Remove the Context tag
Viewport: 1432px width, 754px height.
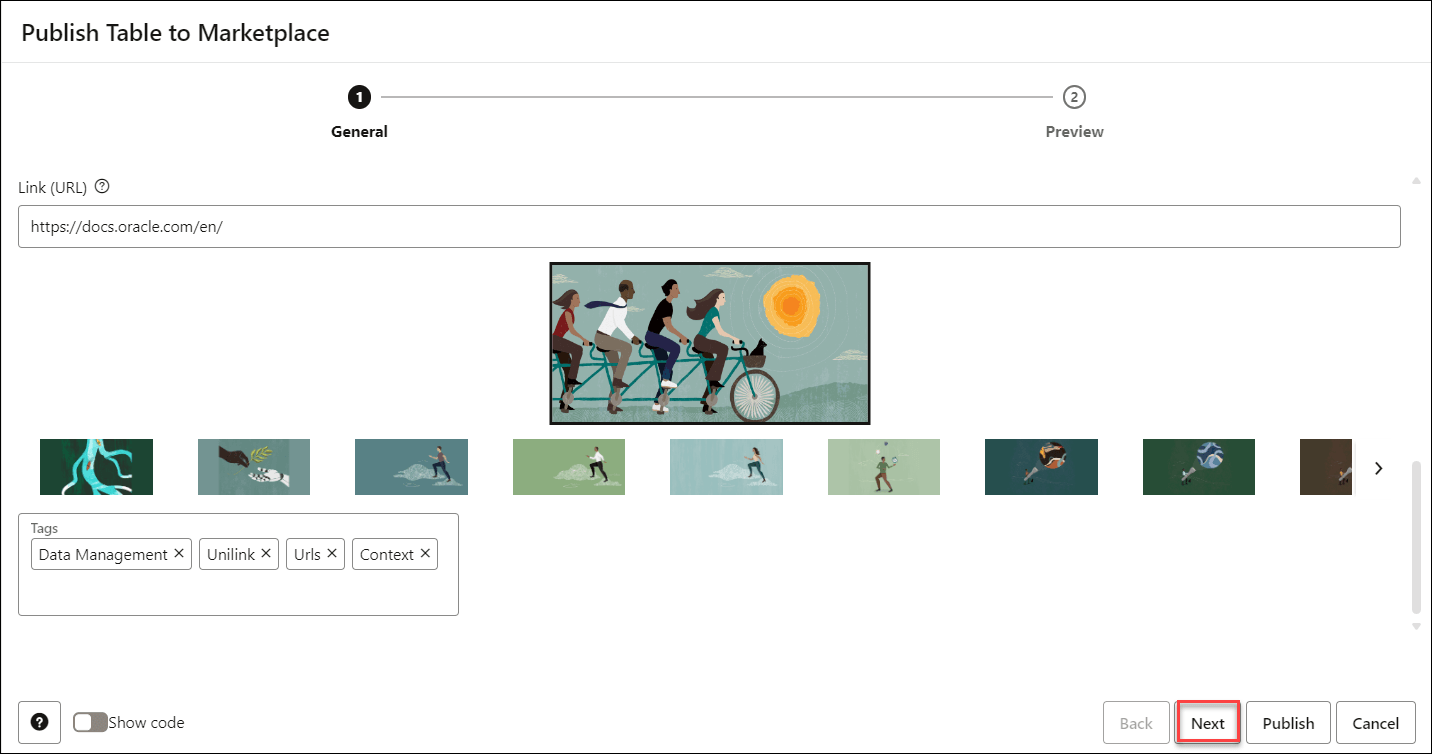click(x=425, y=553)
